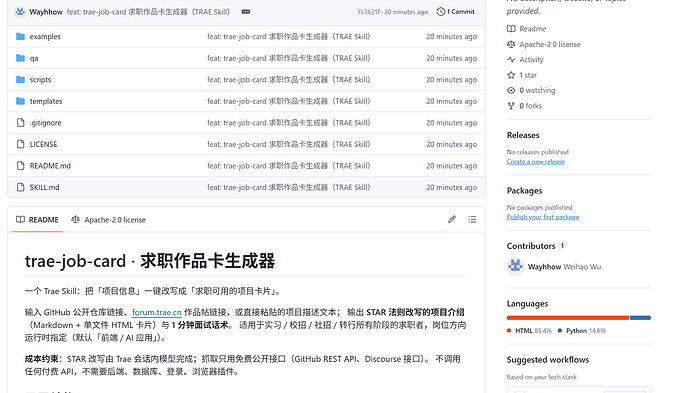This screenshot has height=393, width=690.
Task: Open the README outline list icon
Action: click(x=472, y=219)
